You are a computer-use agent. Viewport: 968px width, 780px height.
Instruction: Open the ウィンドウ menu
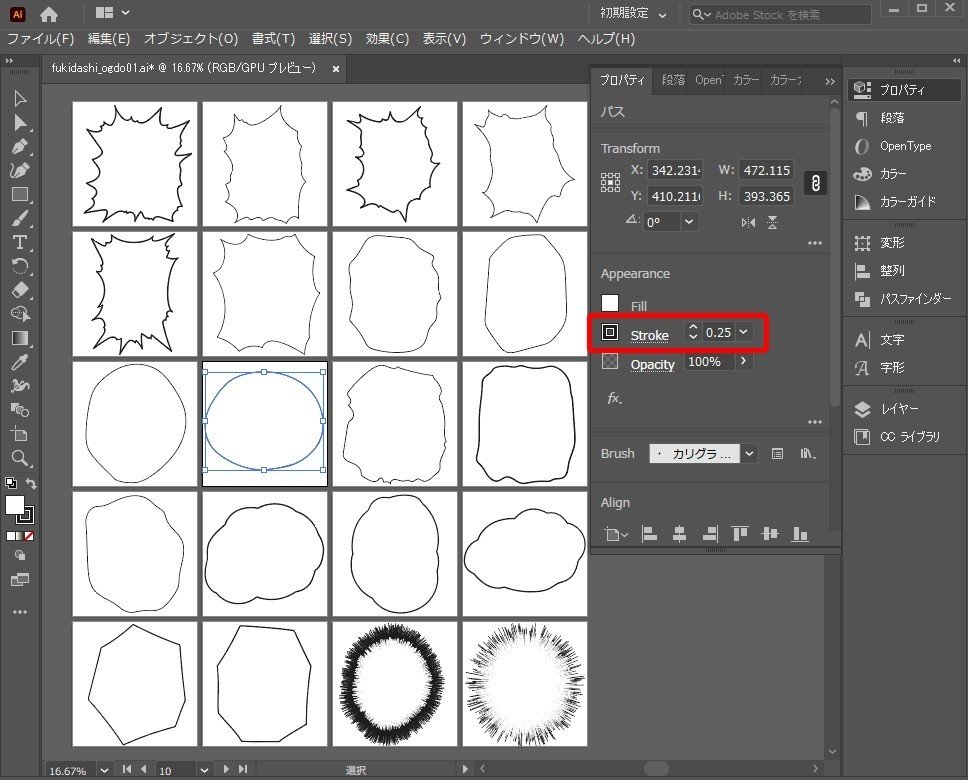click(521, 39)
